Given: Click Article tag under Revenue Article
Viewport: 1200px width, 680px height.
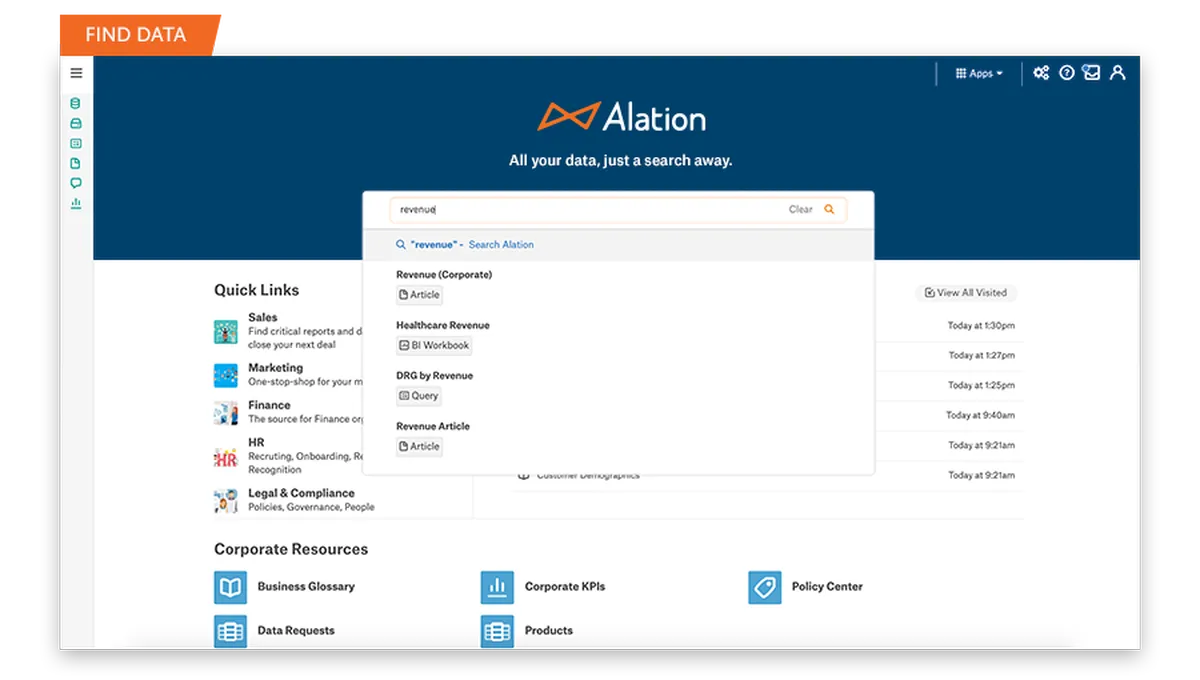Looking at the screenshot, I should pyautogui.click(x=420, y=447).
